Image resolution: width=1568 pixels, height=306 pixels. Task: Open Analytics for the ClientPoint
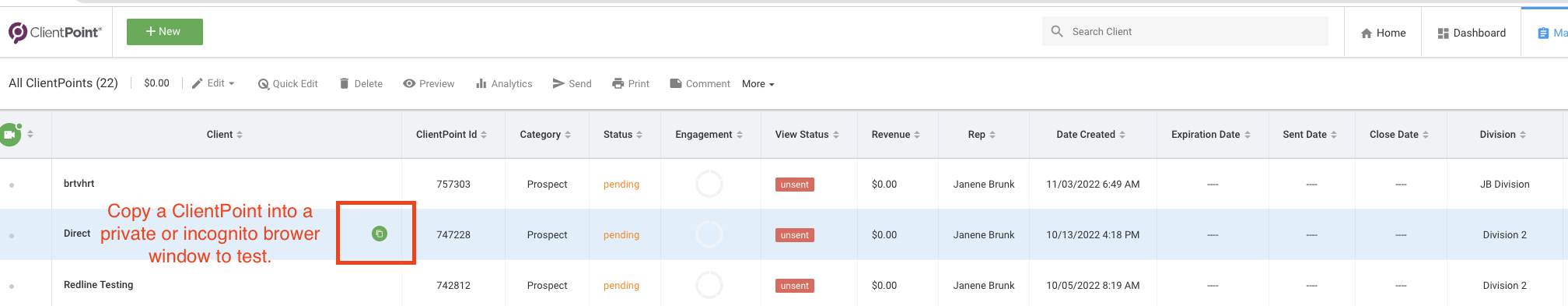[x=504, y=83]
